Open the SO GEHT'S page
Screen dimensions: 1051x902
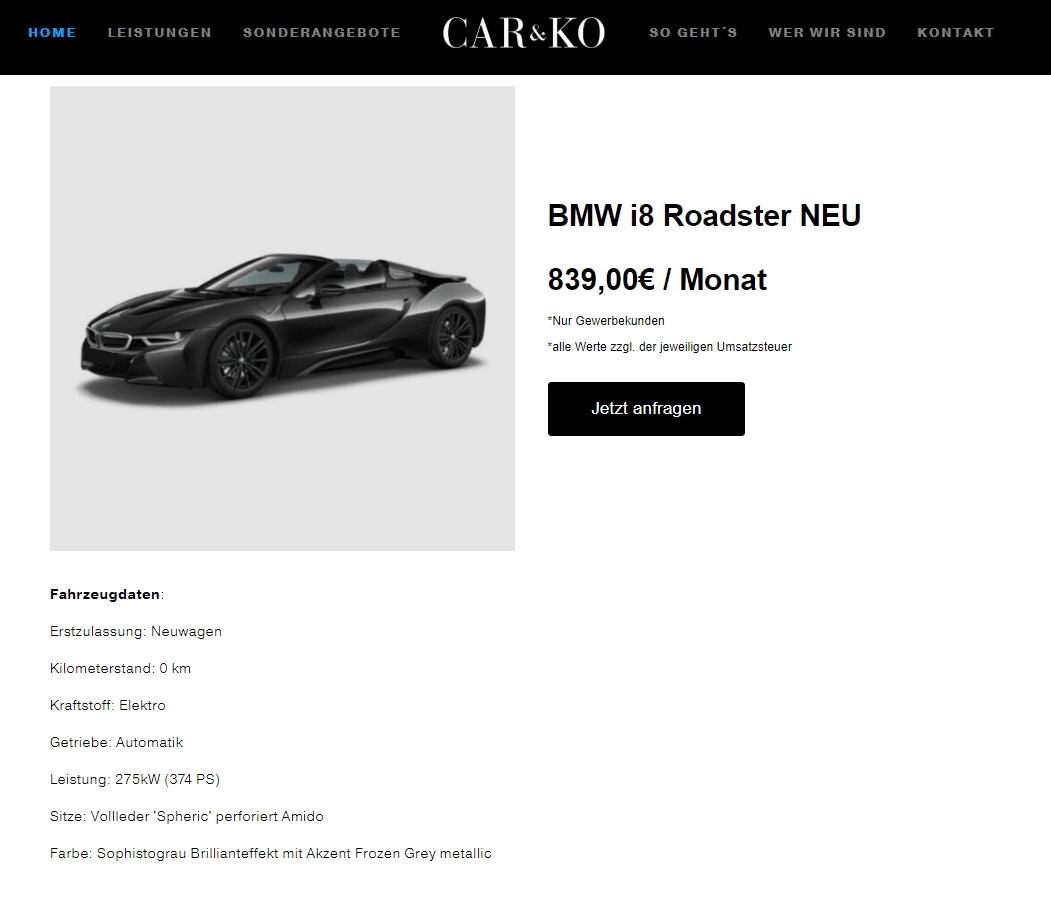[x=693, y=33]
